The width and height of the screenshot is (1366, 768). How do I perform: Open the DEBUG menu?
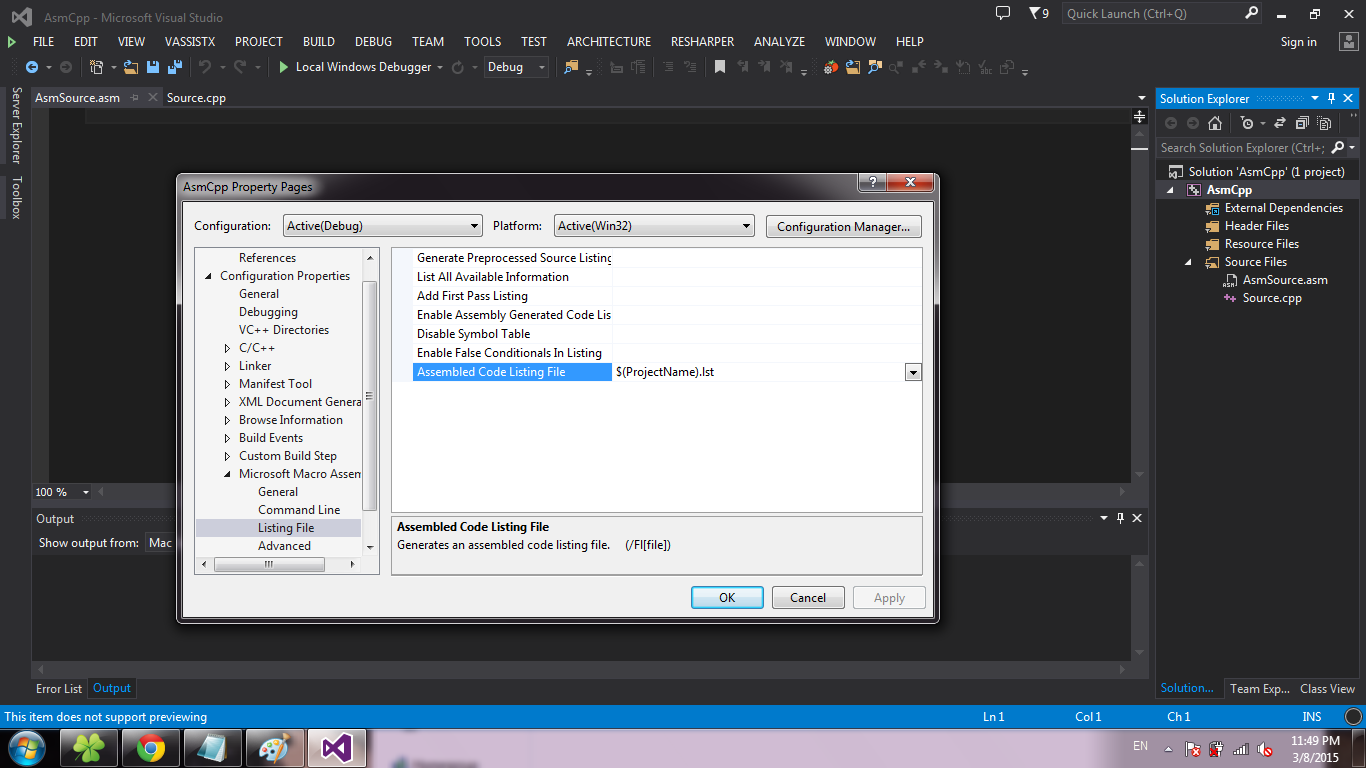point(374,41)
